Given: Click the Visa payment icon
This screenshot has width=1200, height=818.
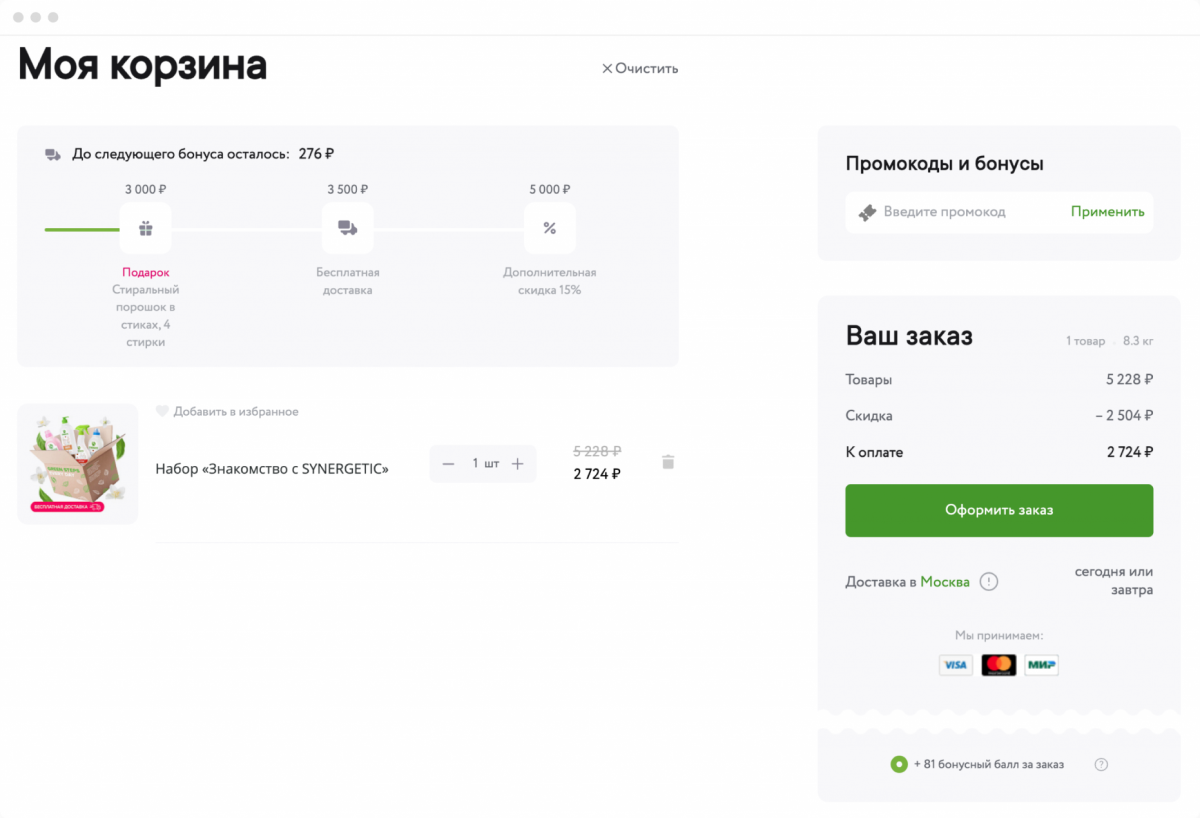Looking at the screenshot, I should pos(956,665).
